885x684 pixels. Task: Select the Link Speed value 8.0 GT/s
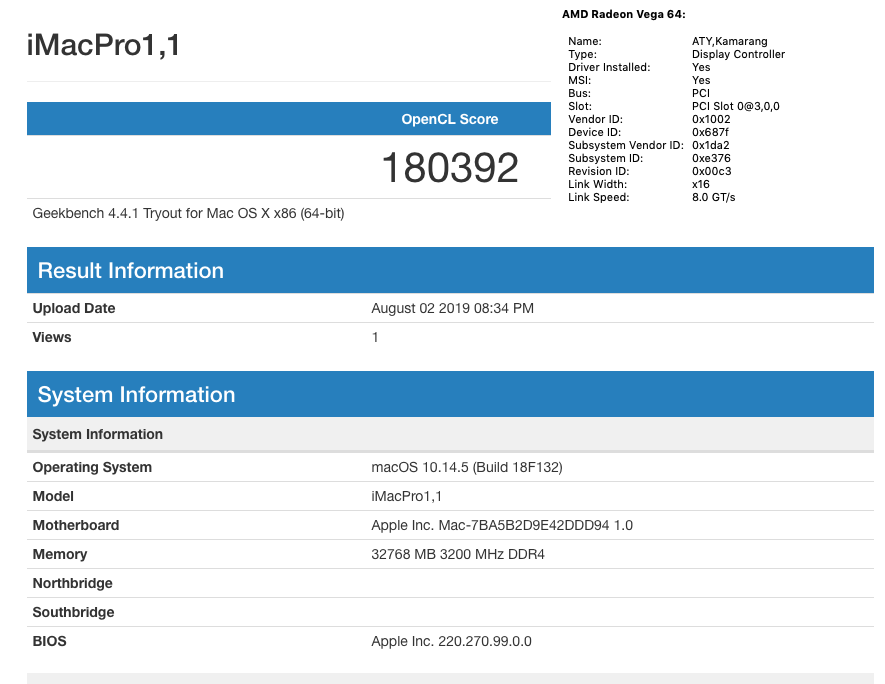713,197
